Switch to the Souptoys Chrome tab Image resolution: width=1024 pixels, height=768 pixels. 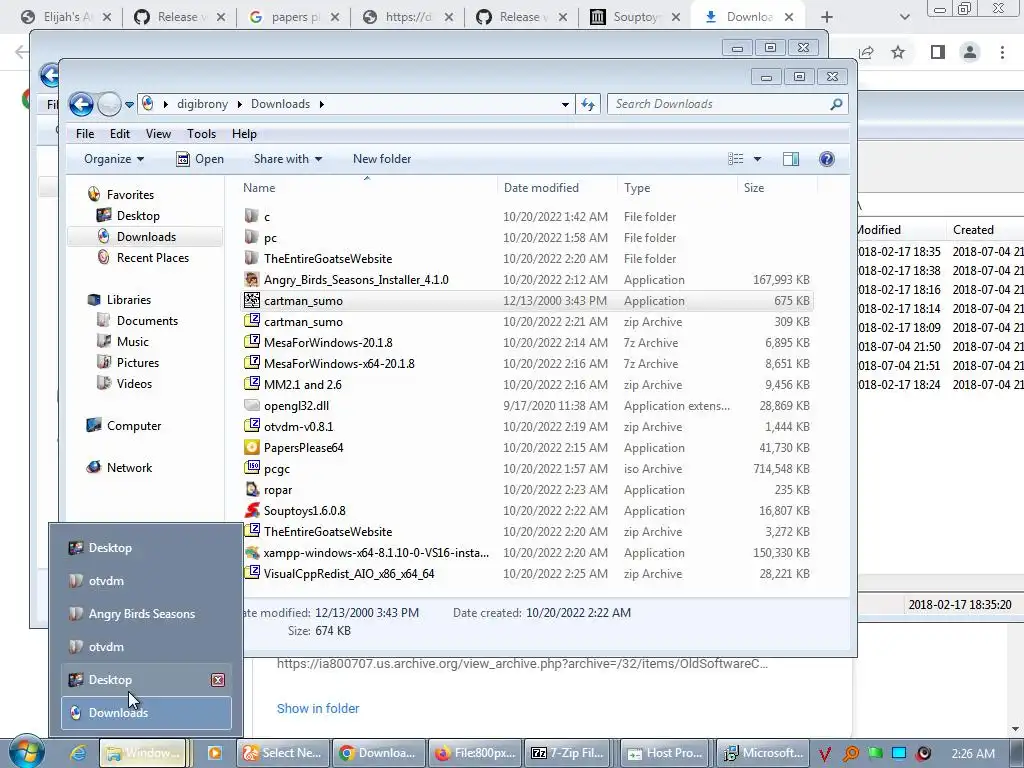point(634,17)
